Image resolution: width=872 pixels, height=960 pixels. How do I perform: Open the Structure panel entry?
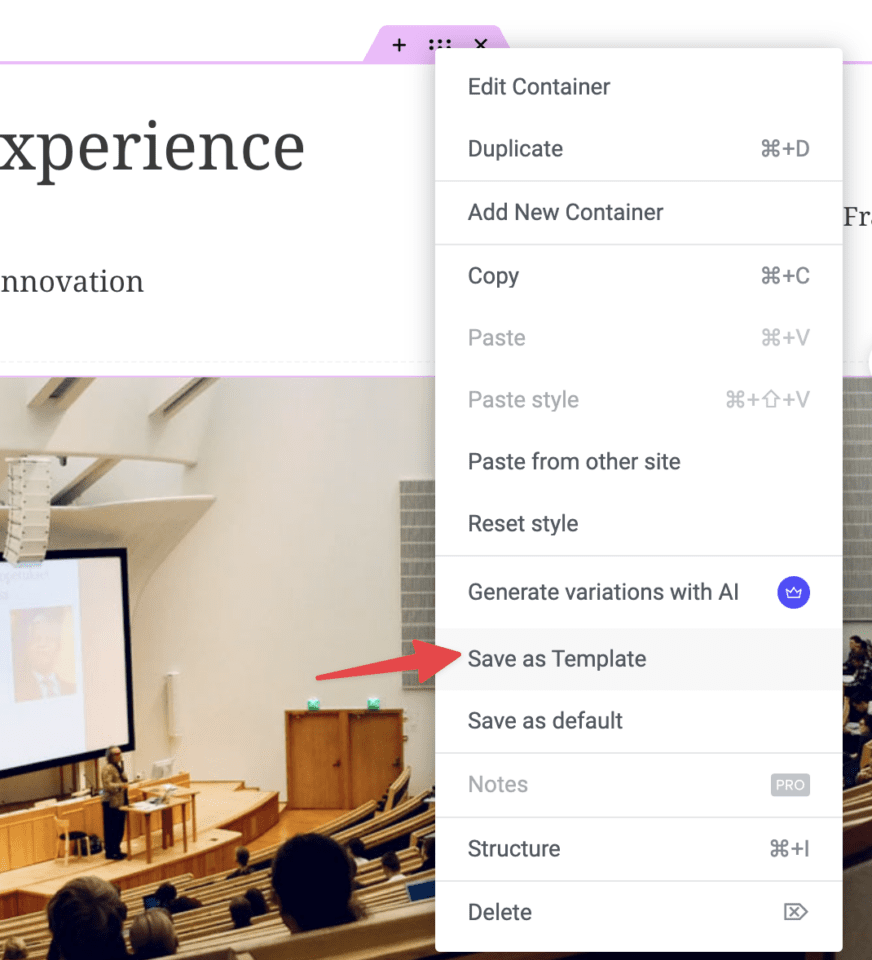pyautogui.click(x=514, y=849)
